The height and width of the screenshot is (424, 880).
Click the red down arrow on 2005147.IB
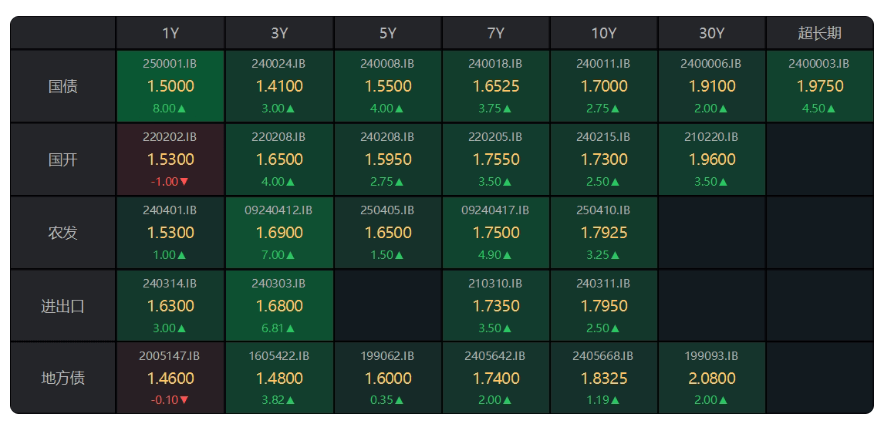[x=185, y=400]
